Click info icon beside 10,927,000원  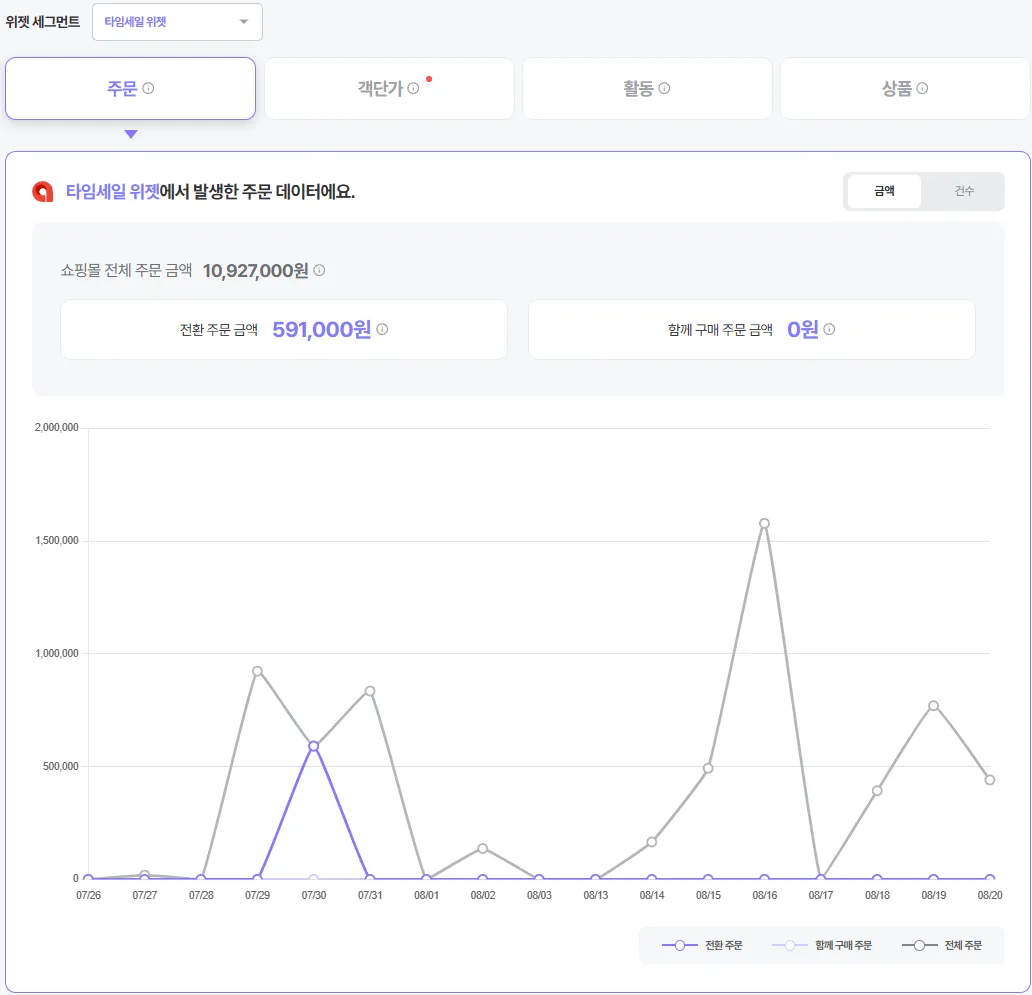pyautogui.click(x=319, y=270)
